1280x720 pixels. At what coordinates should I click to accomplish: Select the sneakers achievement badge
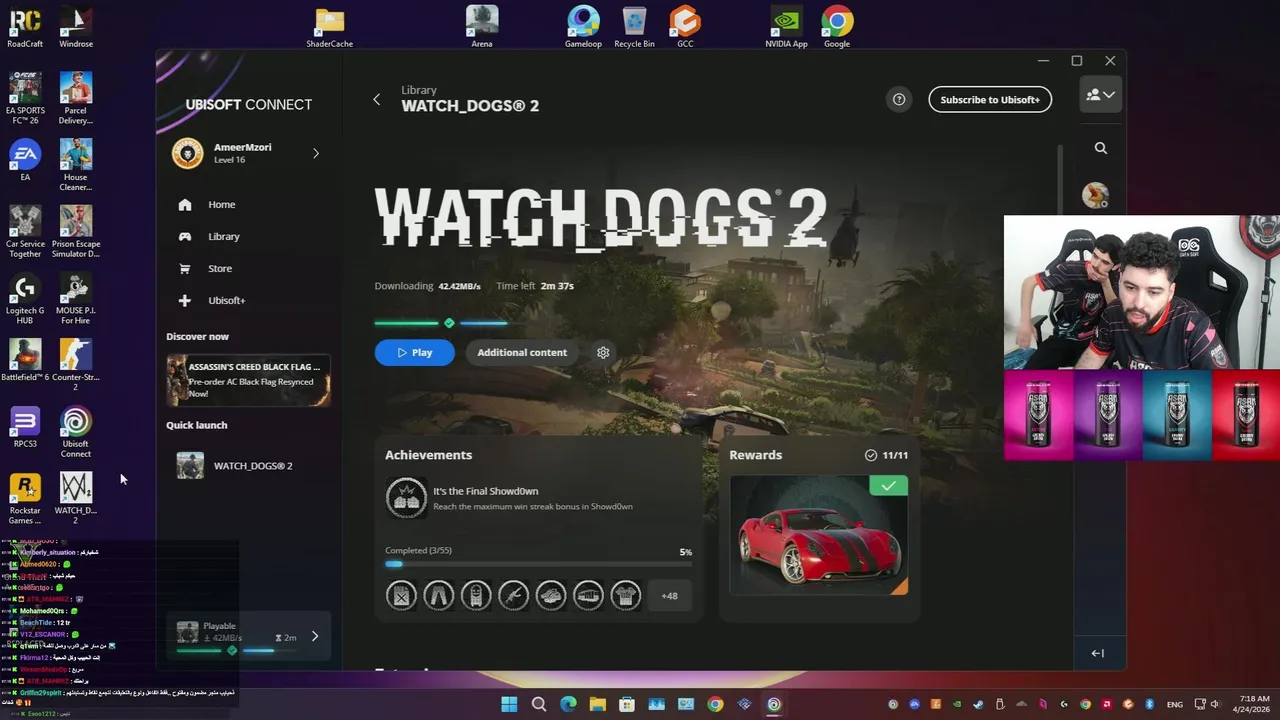551,596
